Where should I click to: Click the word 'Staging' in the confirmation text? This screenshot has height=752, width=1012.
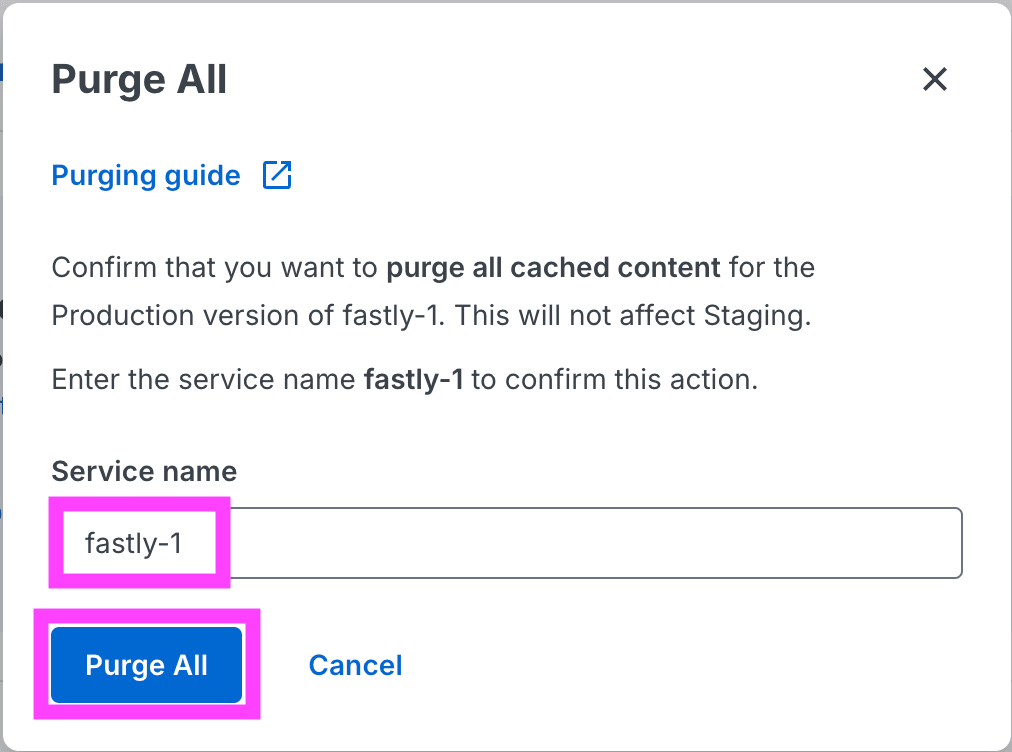click(x=758, y=315)
